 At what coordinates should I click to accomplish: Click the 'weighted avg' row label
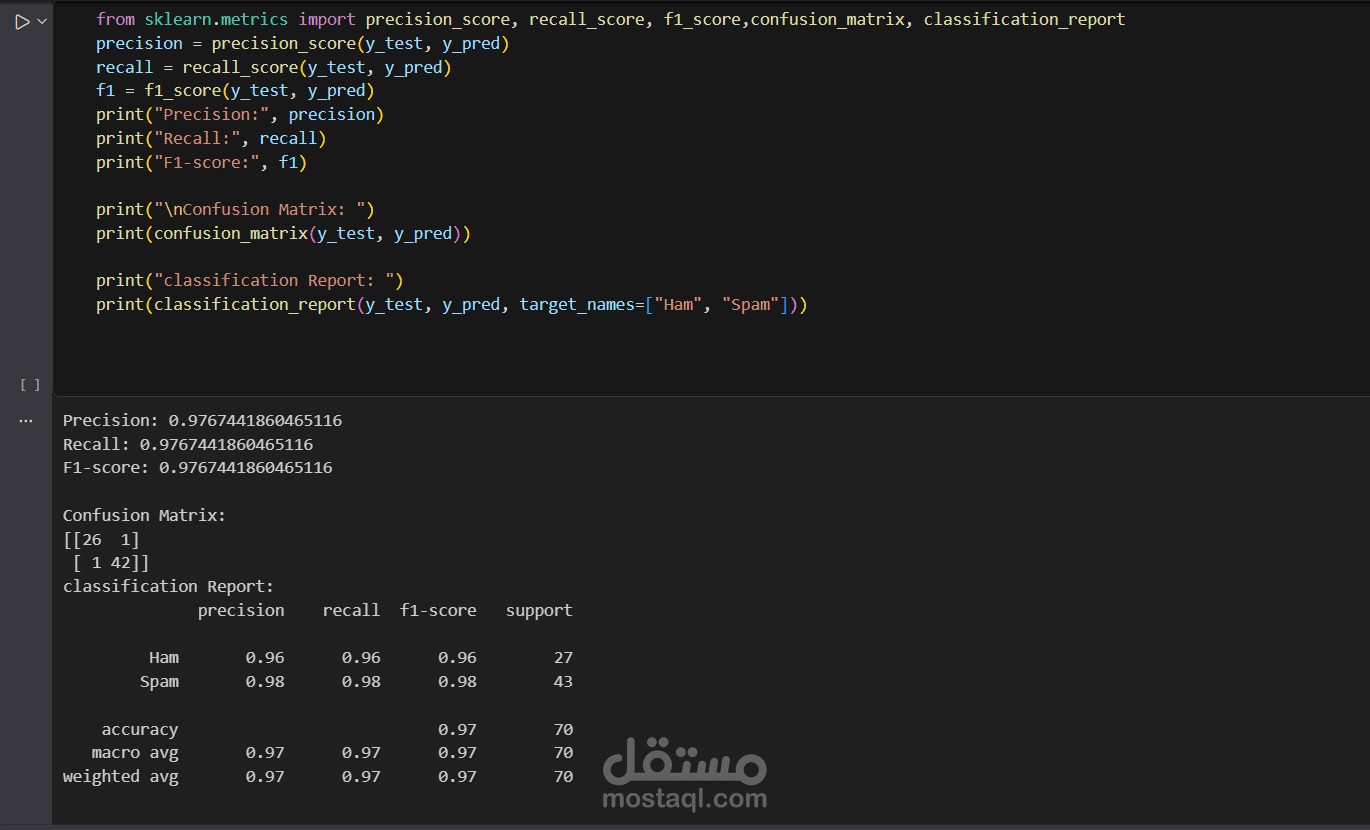[121, 776]
